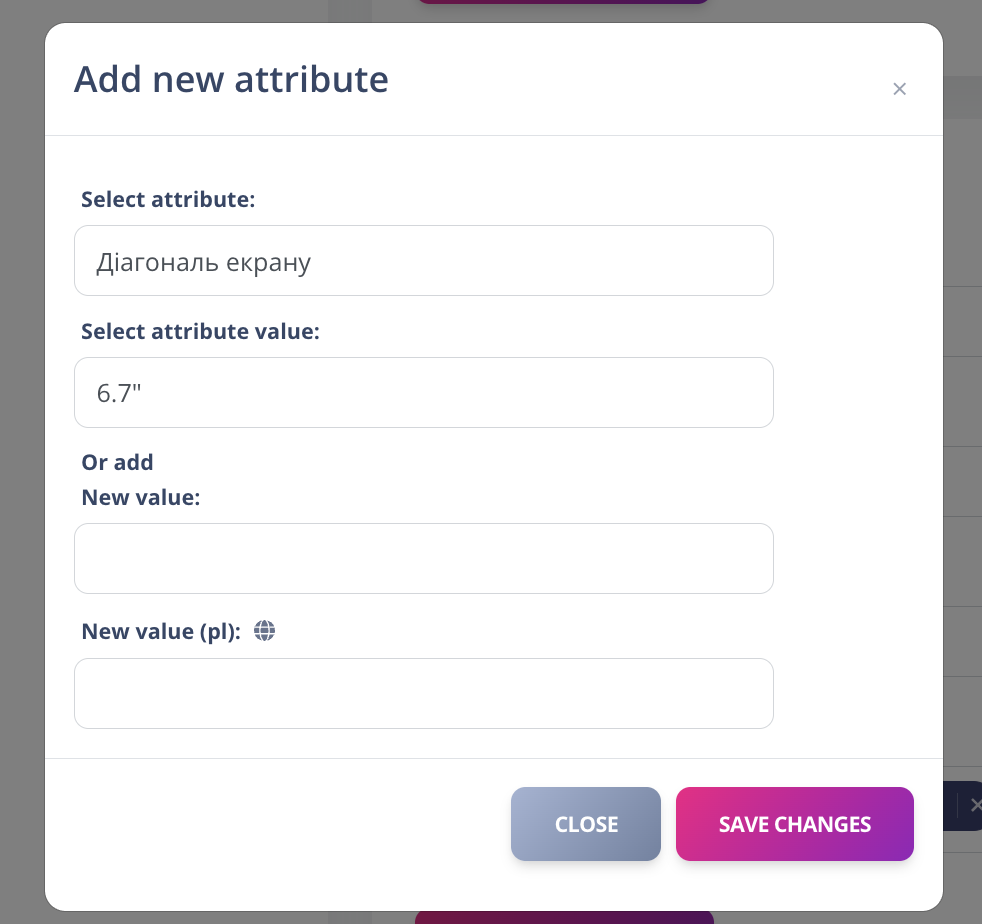Viewport: 982px width, 924px height.
Task: Focus the New value text field
Action: 423,558
